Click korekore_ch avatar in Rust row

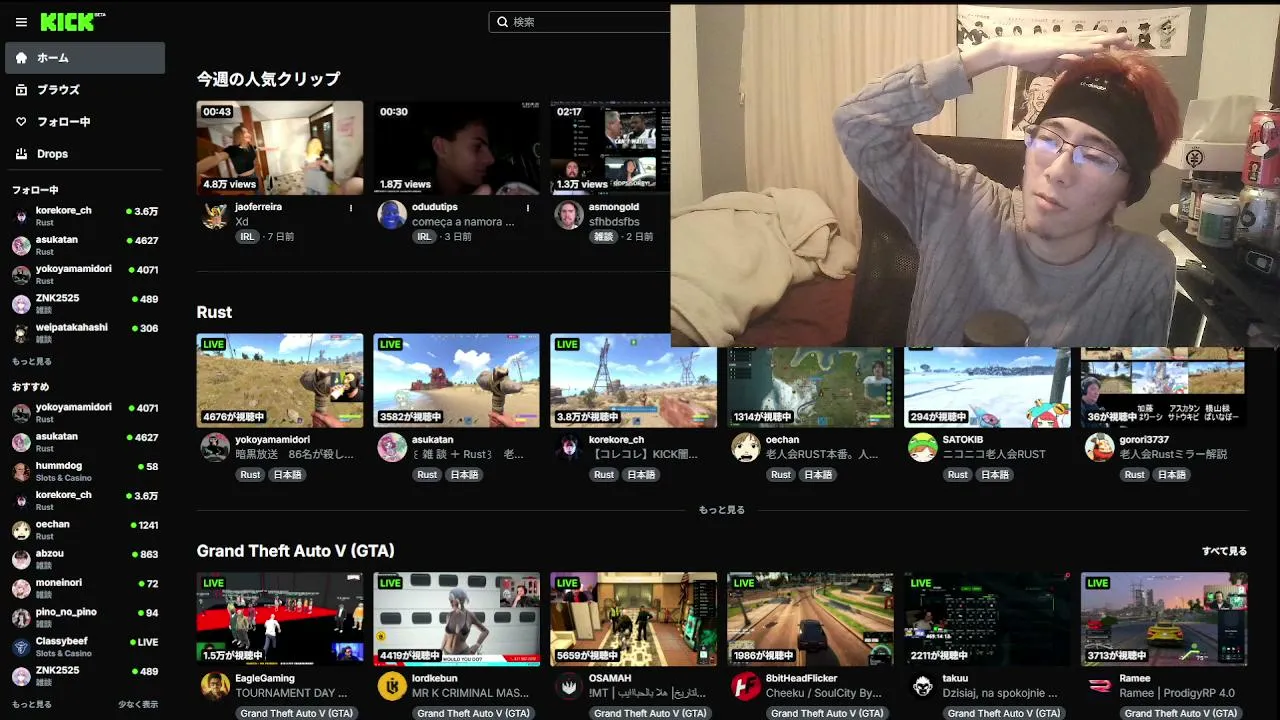pos(569,447)
